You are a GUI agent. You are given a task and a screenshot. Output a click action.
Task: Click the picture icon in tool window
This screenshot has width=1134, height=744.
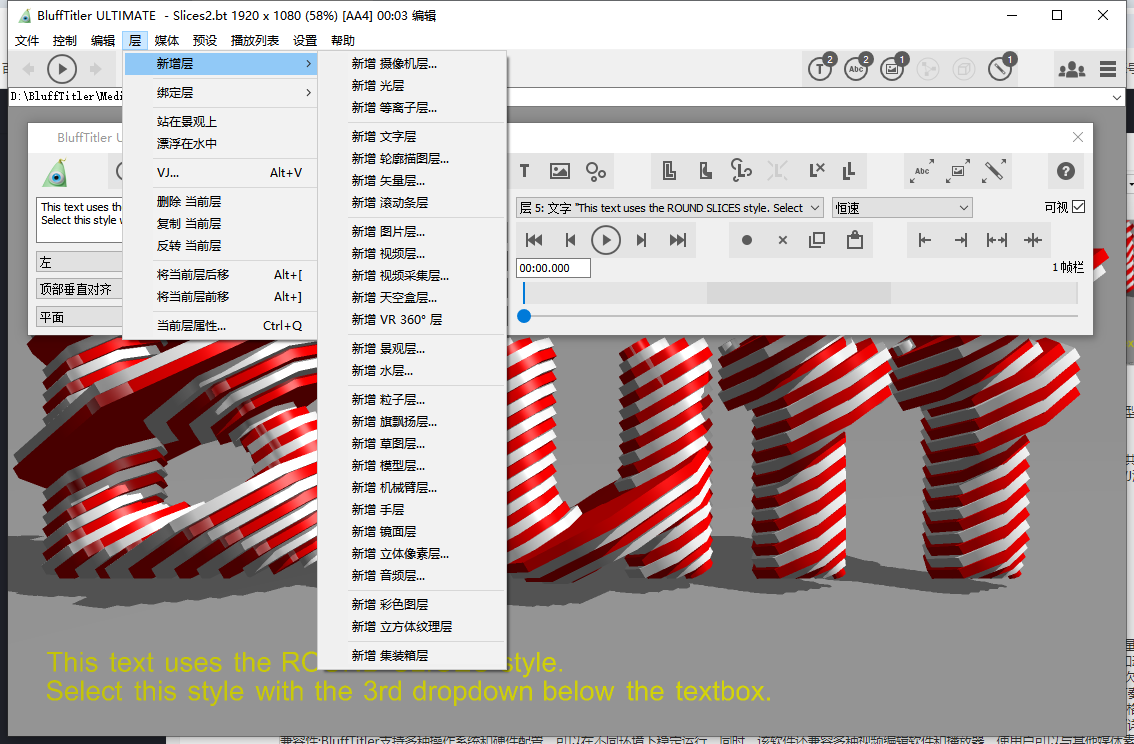coord(560,171)
